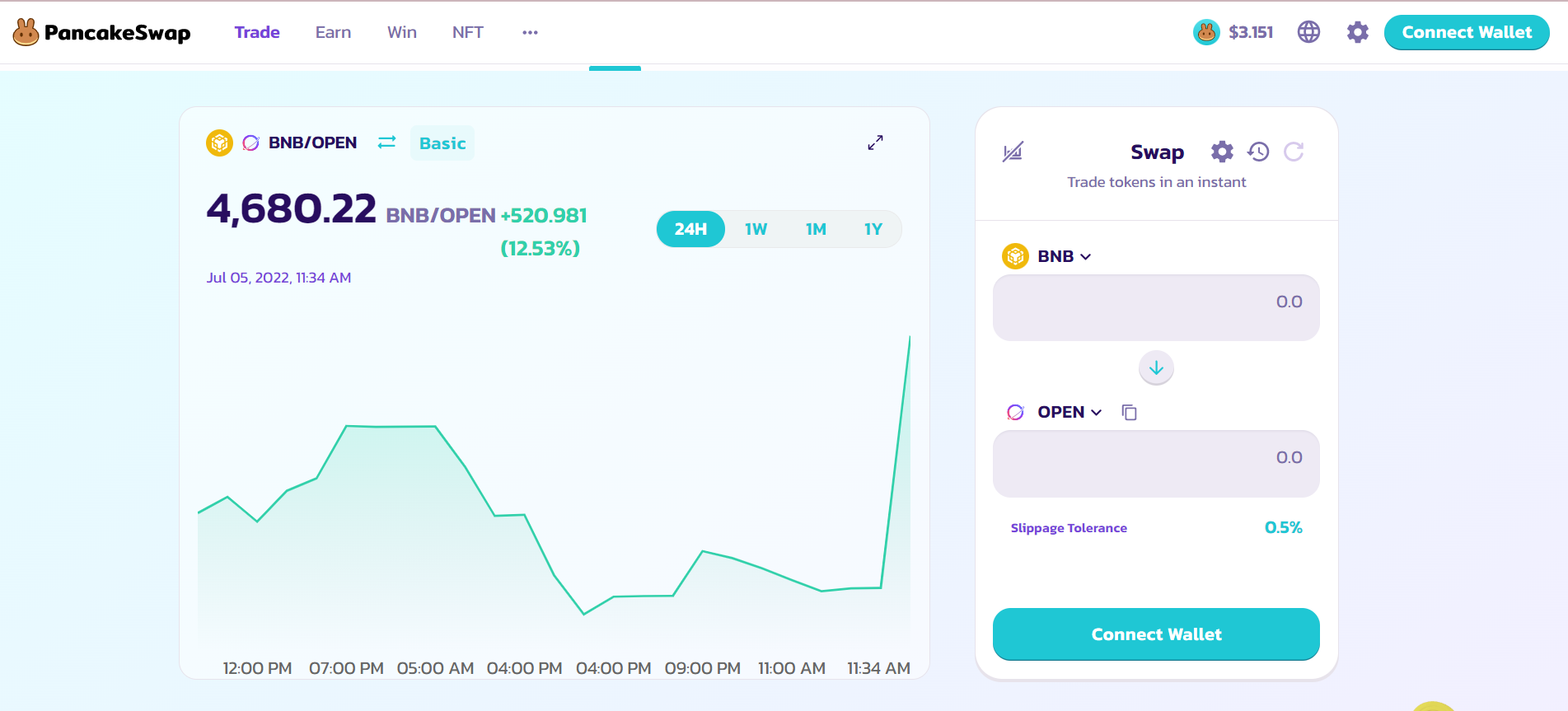Open the Win menu
1568x711 pixels.
tap(402, 32)
